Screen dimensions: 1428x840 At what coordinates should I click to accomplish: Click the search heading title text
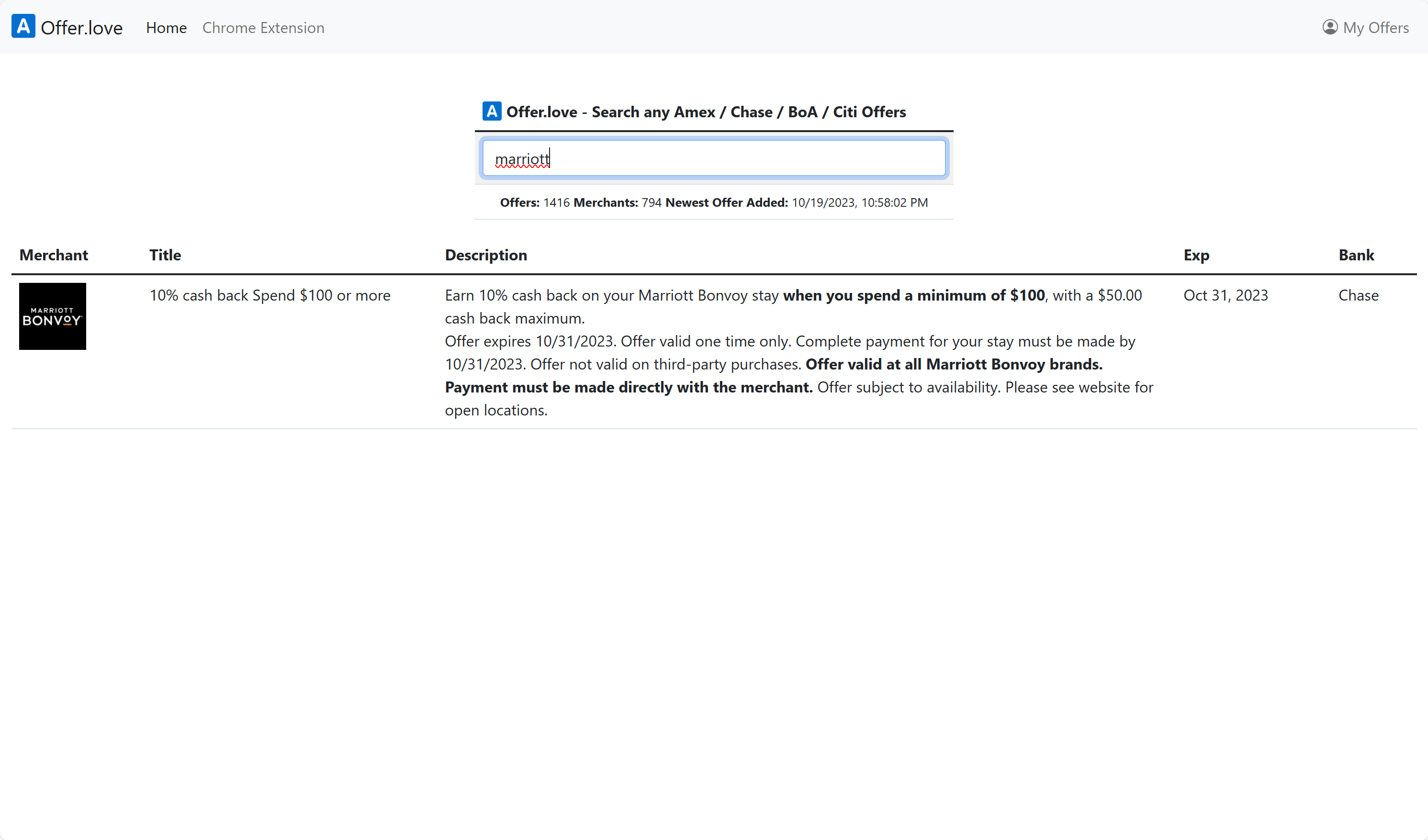[x=706, y=112]
